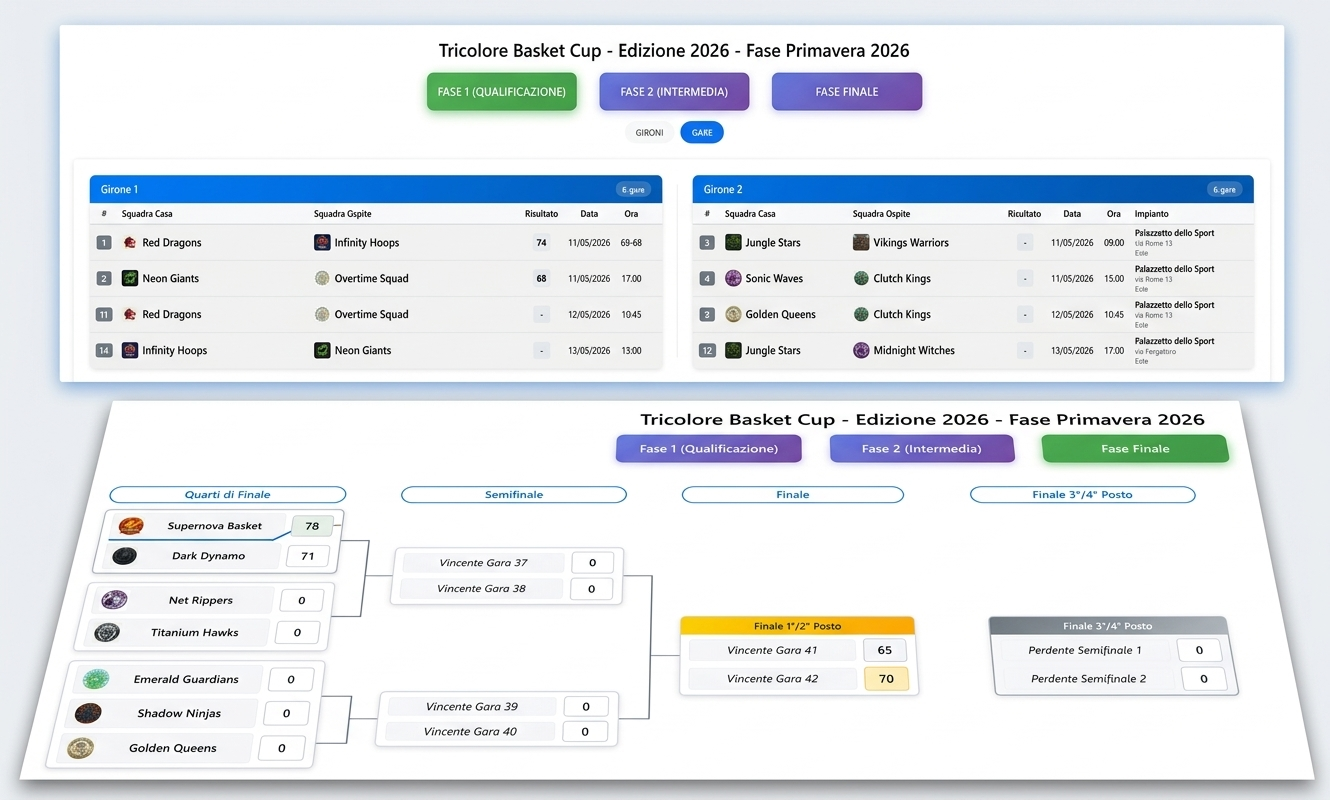The image size is (1330, 800).
Task: Click the Midnight Witches team logo
Action: pos(861,351)
